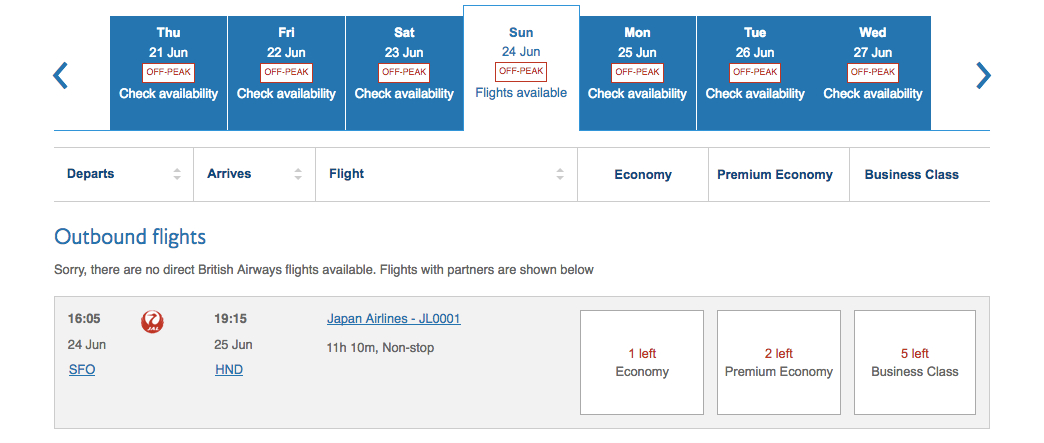Open Japan Airlines JL0001 flight details
This screenshot has width=1044, height=443.
[393, 319]
